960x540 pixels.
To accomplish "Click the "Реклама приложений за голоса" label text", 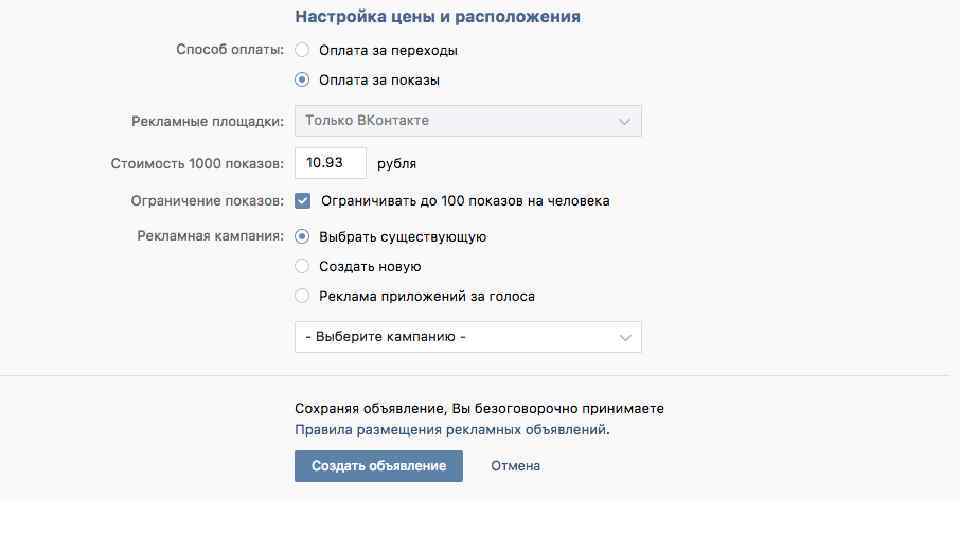I will (427, 296).
